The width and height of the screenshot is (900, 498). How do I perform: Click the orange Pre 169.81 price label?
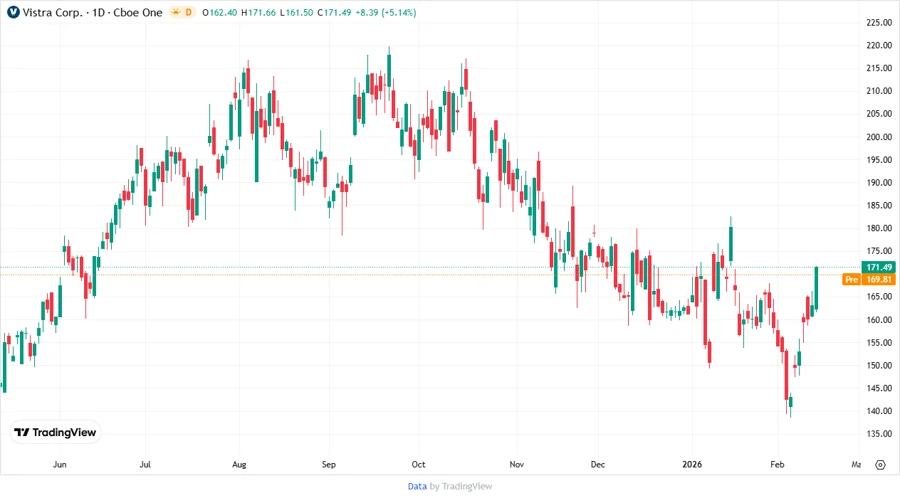[869, 279]
